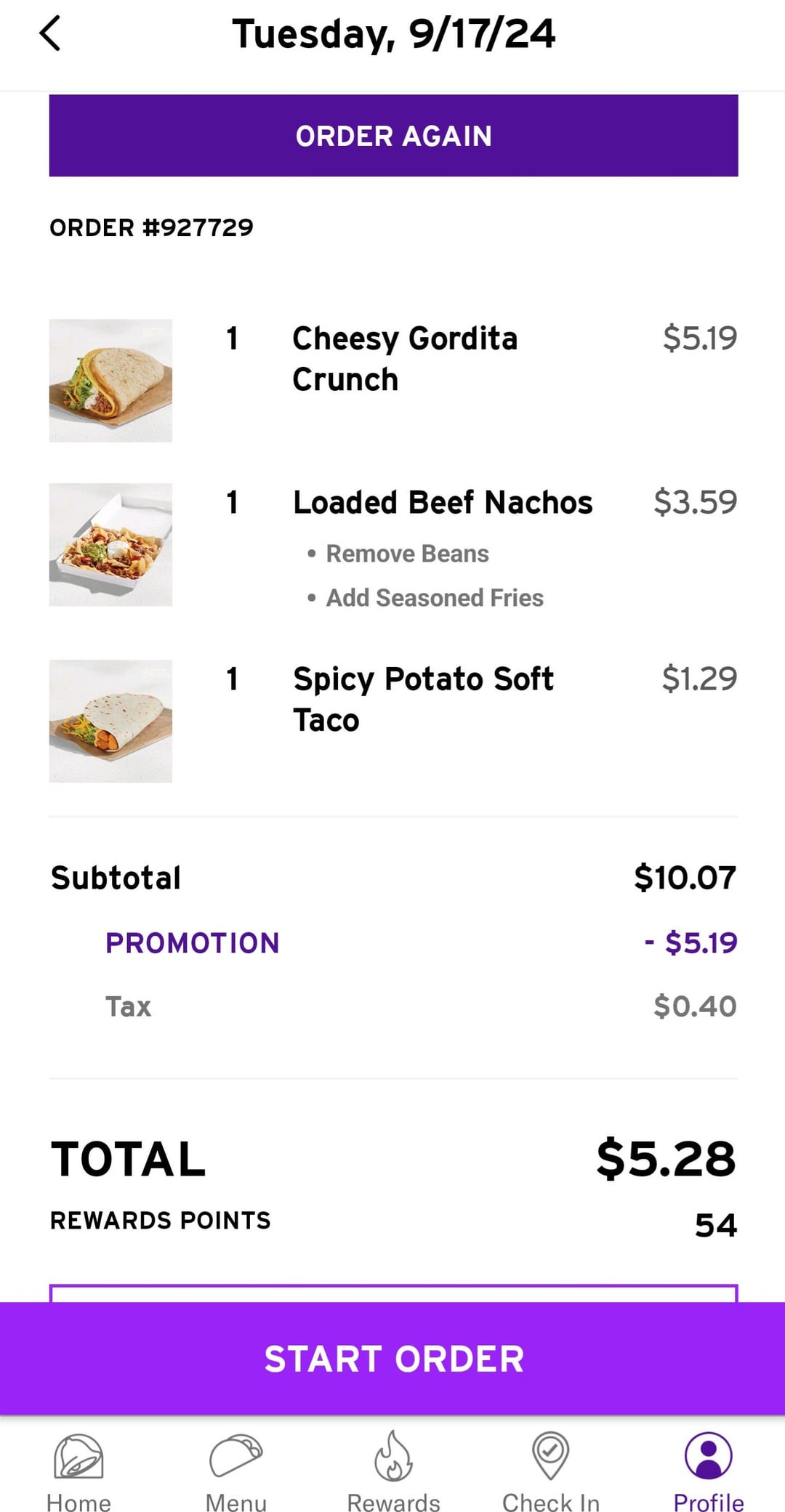Select the Loaded Beef Nachos item name
The width and height of the screenshot is (785, 1512).
[443, 503]
